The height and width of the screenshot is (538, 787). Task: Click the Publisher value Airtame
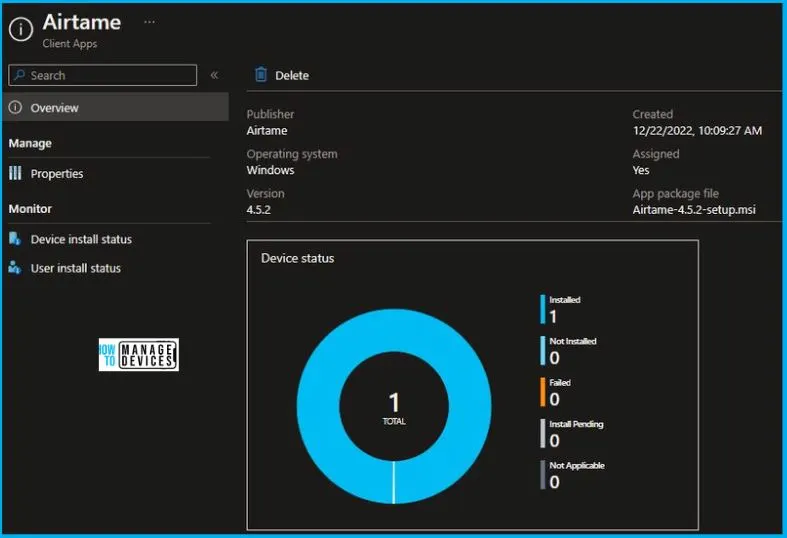click(x=267, y=130)
